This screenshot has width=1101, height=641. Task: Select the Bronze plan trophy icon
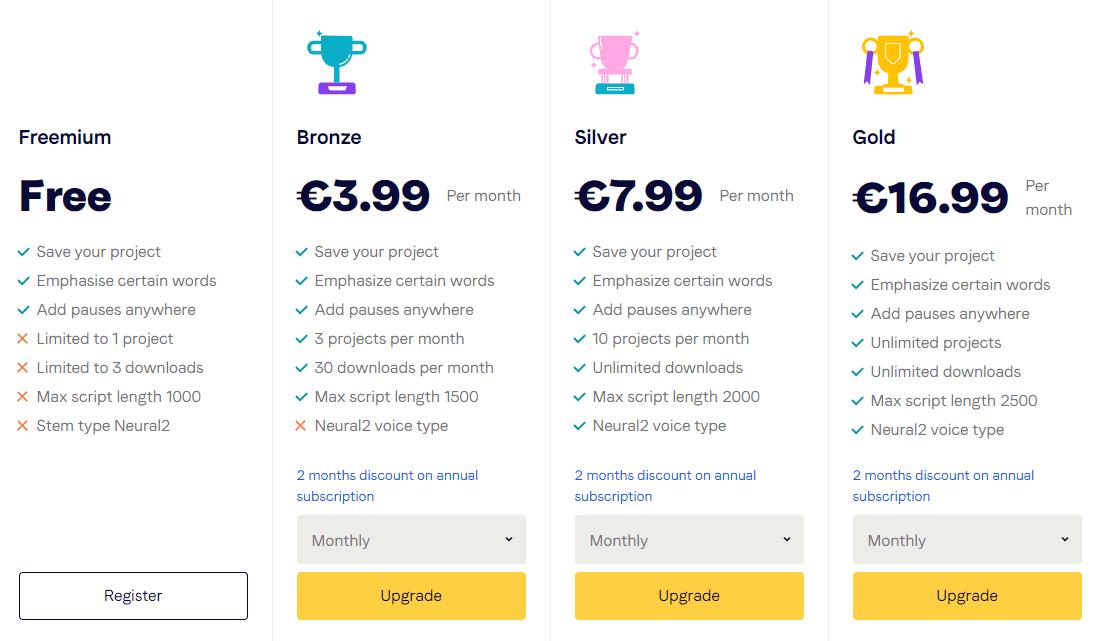[x=336, y=62]
